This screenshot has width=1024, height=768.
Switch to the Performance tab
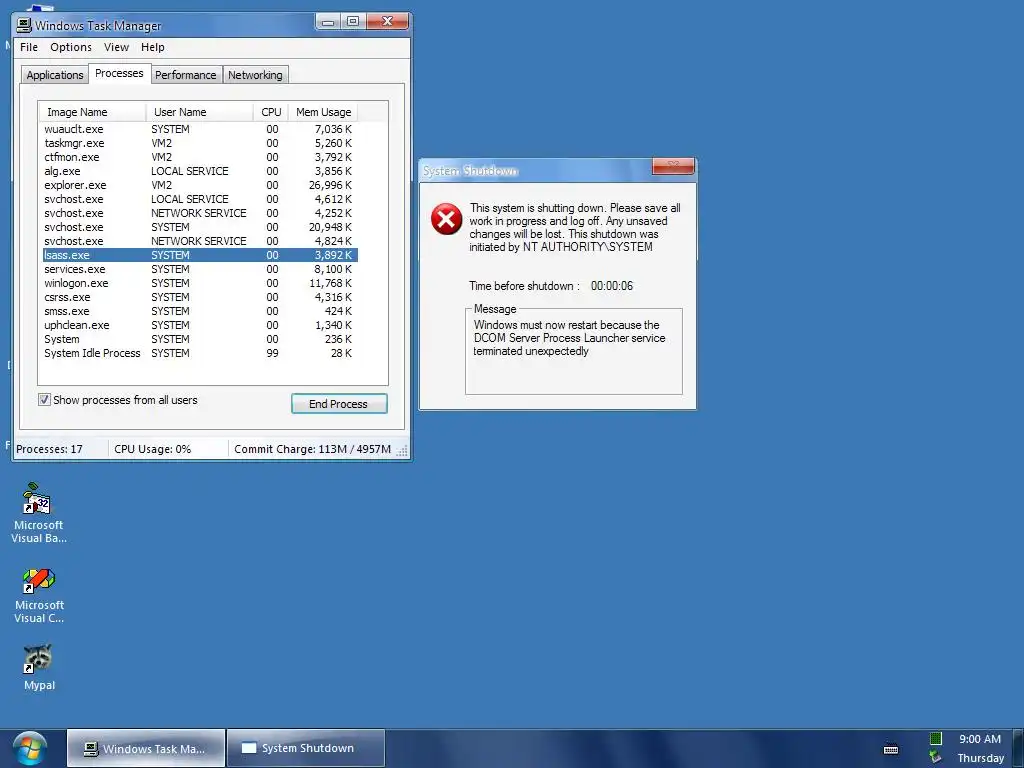click(185, 75)
